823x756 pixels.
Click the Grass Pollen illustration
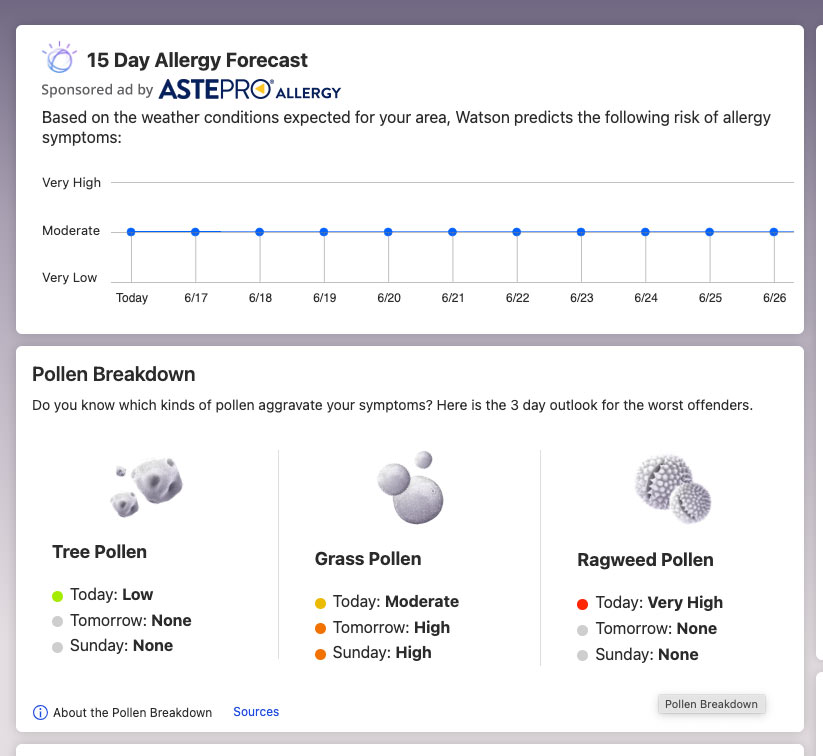tap(410, 487)
